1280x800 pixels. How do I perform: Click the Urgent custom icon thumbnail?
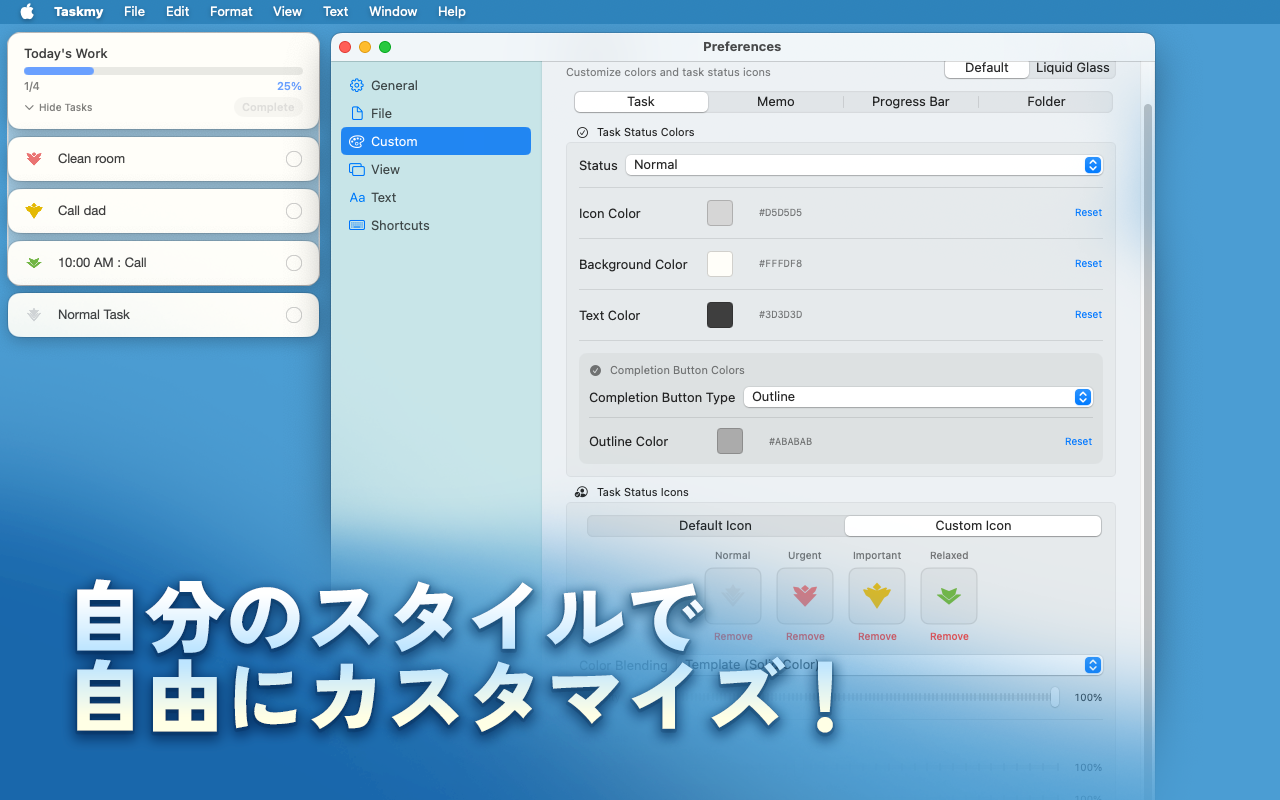click(805, 596)
